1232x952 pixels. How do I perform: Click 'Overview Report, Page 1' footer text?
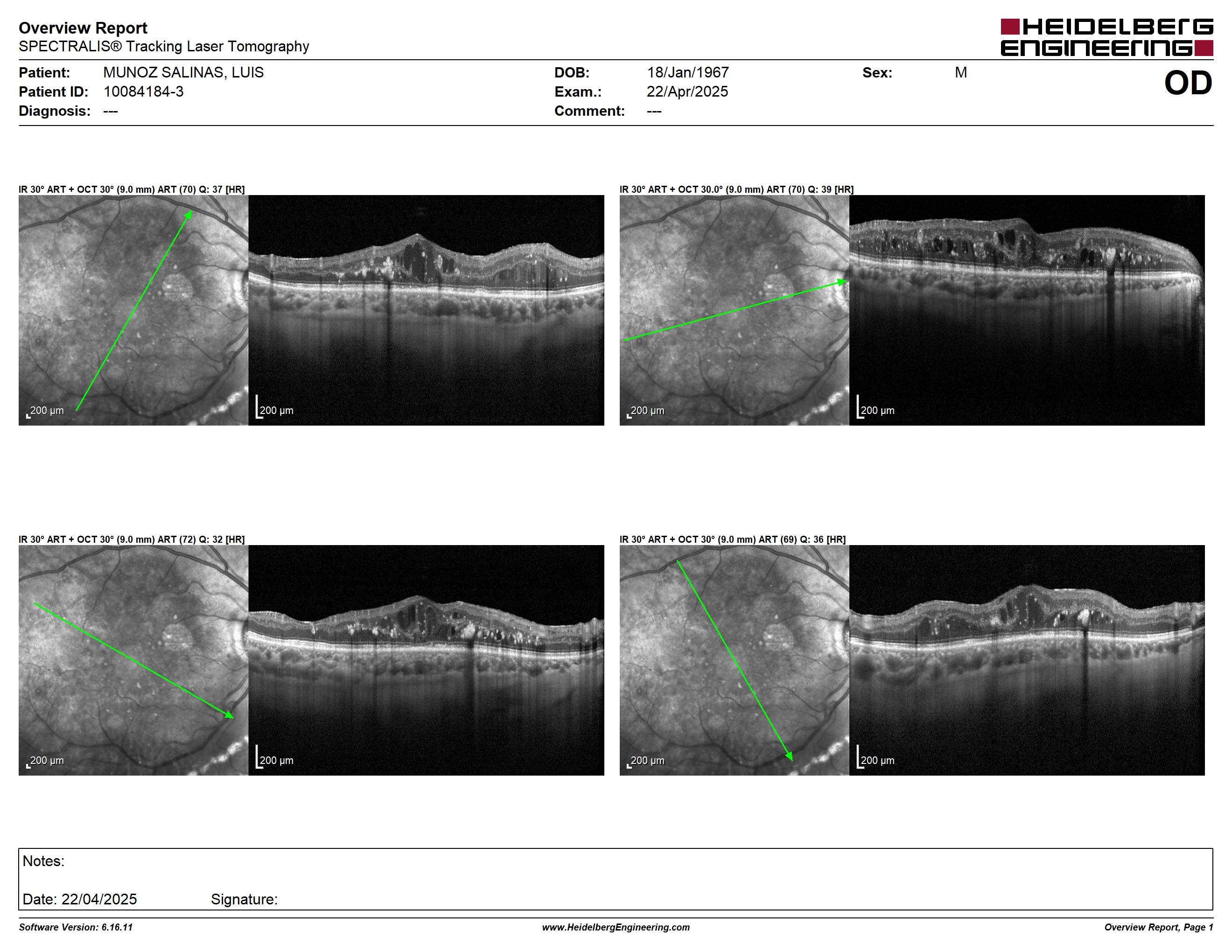pyautogui.click(x=1159, y=927)
